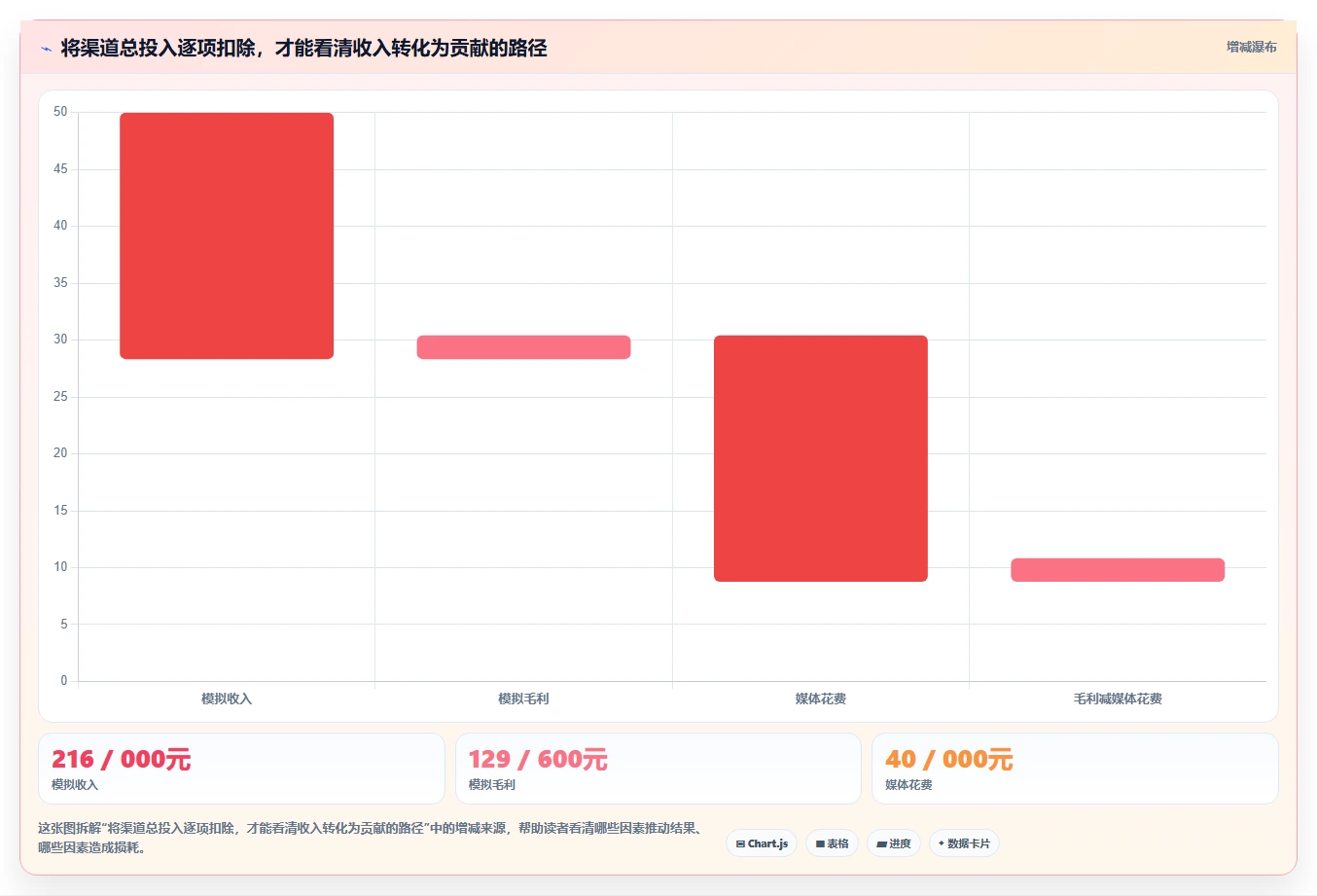Open the 129 / 600元 模拟毛利 card
This screenshot has height=896, width=1317.
click(658, 769)
